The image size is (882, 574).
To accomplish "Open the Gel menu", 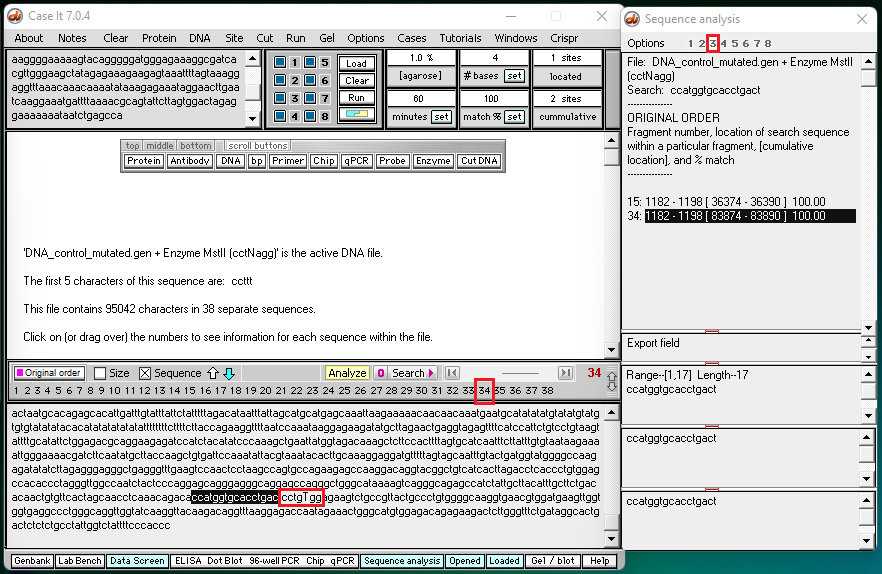I will [x=327, y=38].
